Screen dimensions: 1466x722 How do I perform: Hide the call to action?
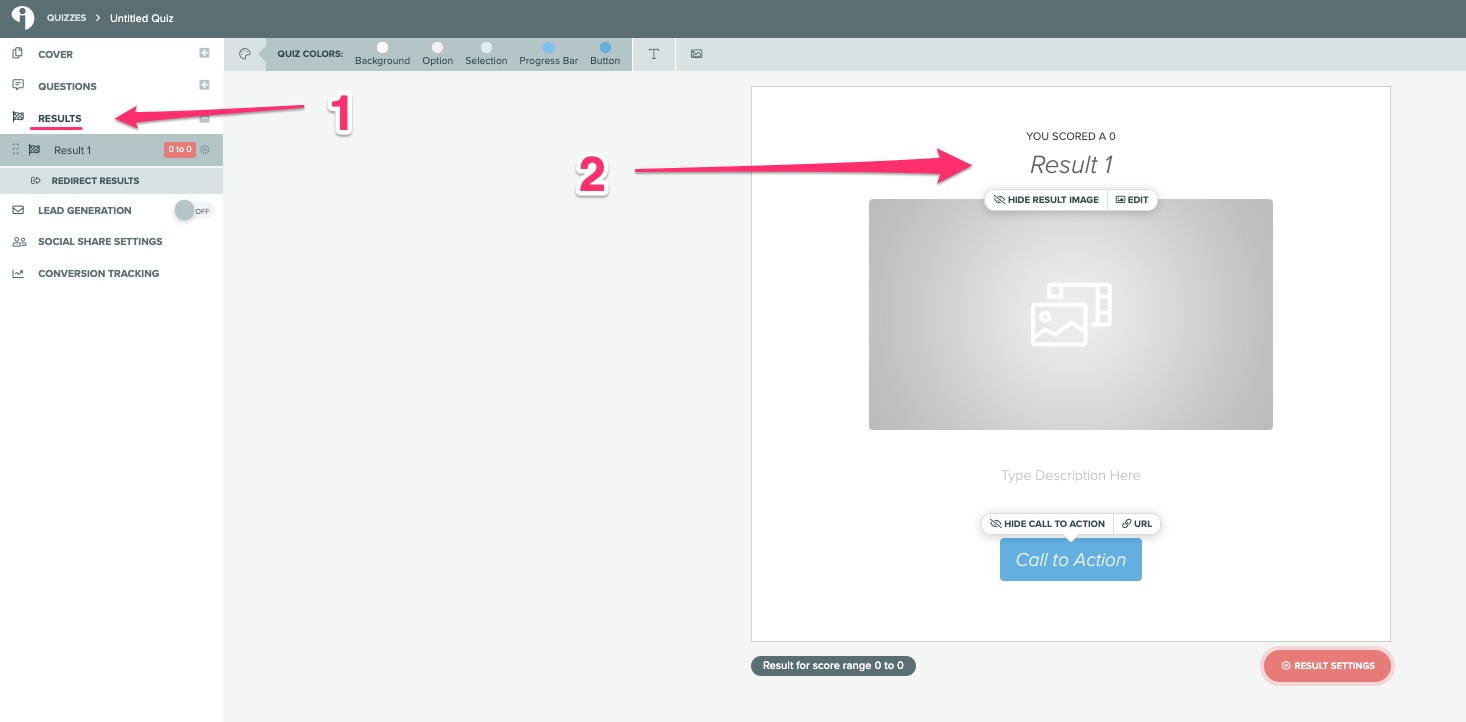1047,523
